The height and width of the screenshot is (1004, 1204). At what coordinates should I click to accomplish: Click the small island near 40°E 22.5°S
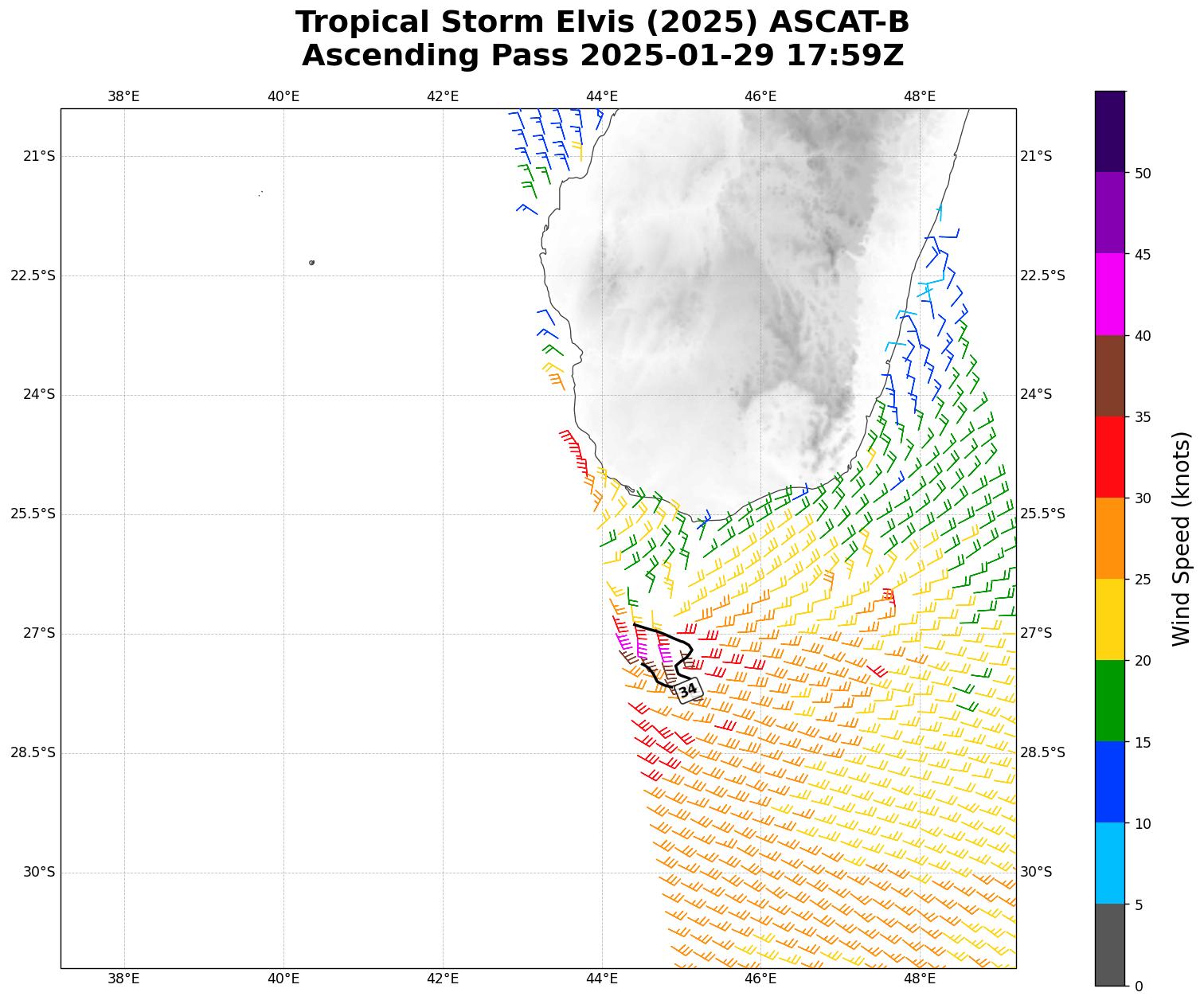coord(311,262)
